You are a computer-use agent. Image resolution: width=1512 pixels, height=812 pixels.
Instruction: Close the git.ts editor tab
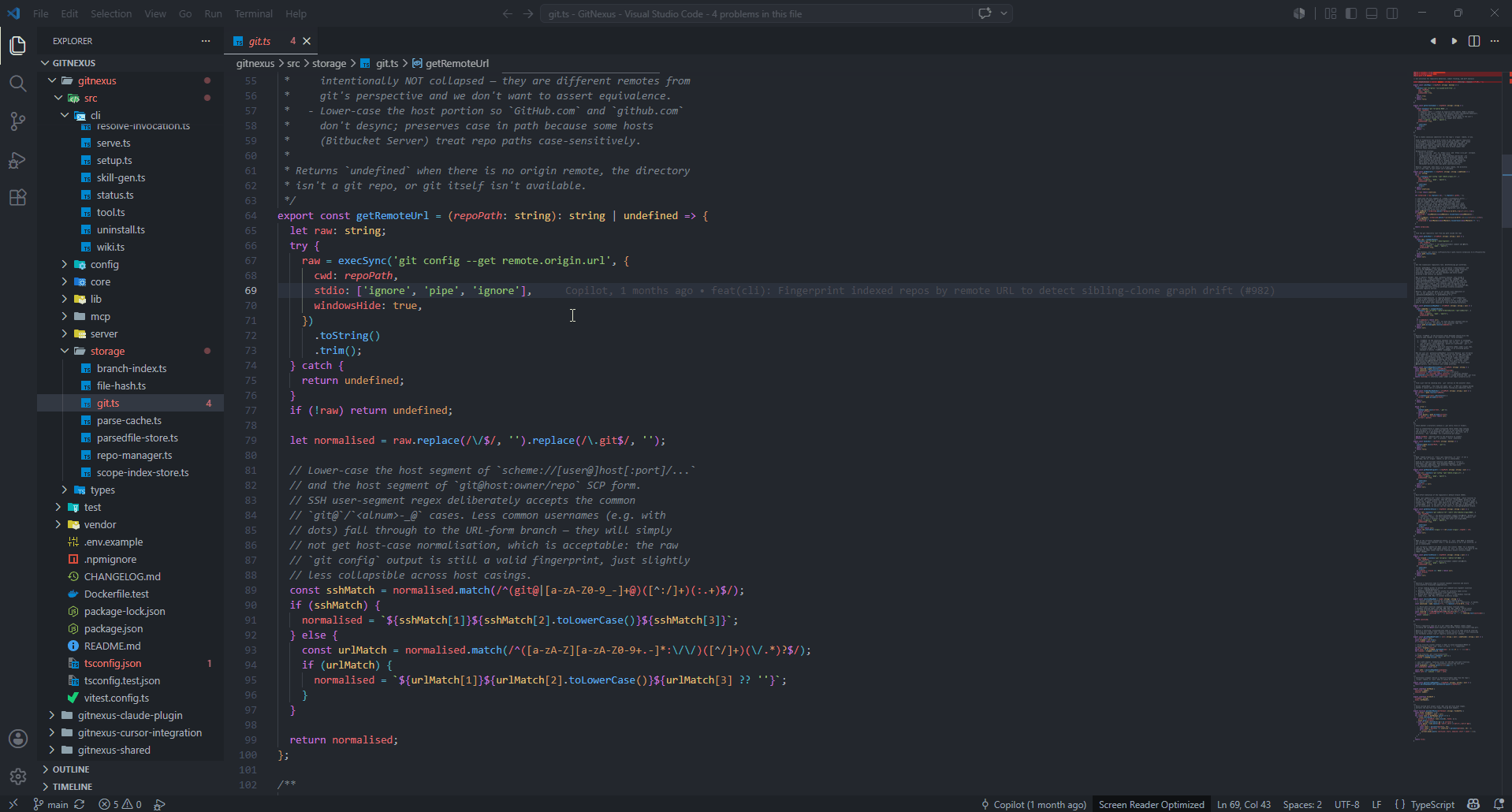point(307,41)
